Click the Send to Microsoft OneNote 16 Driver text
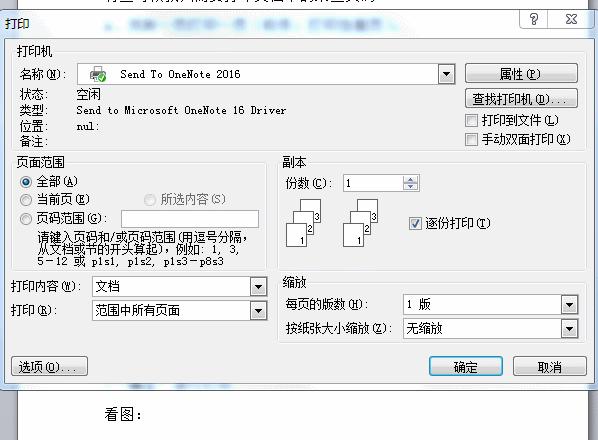The height and width of the screenshot is (440, 598). coord(181,110)
